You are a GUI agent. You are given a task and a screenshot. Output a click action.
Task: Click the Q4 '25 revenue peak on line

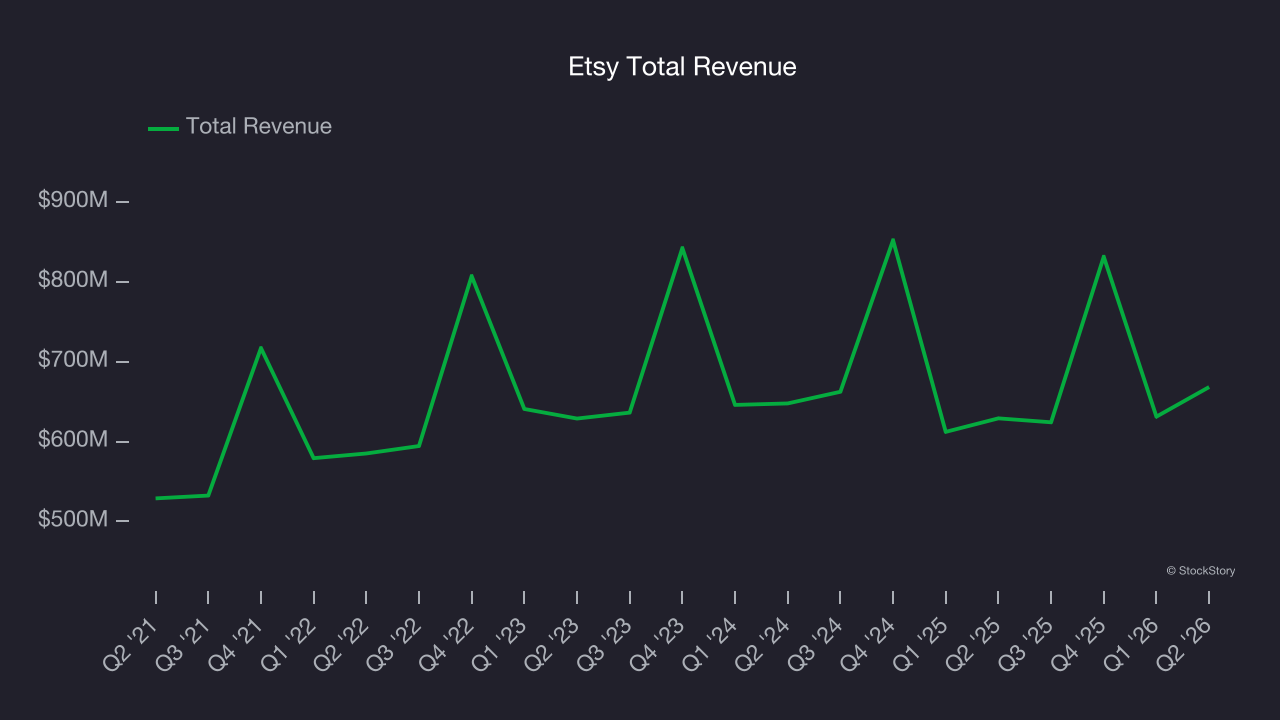(x=1103, y=257)
